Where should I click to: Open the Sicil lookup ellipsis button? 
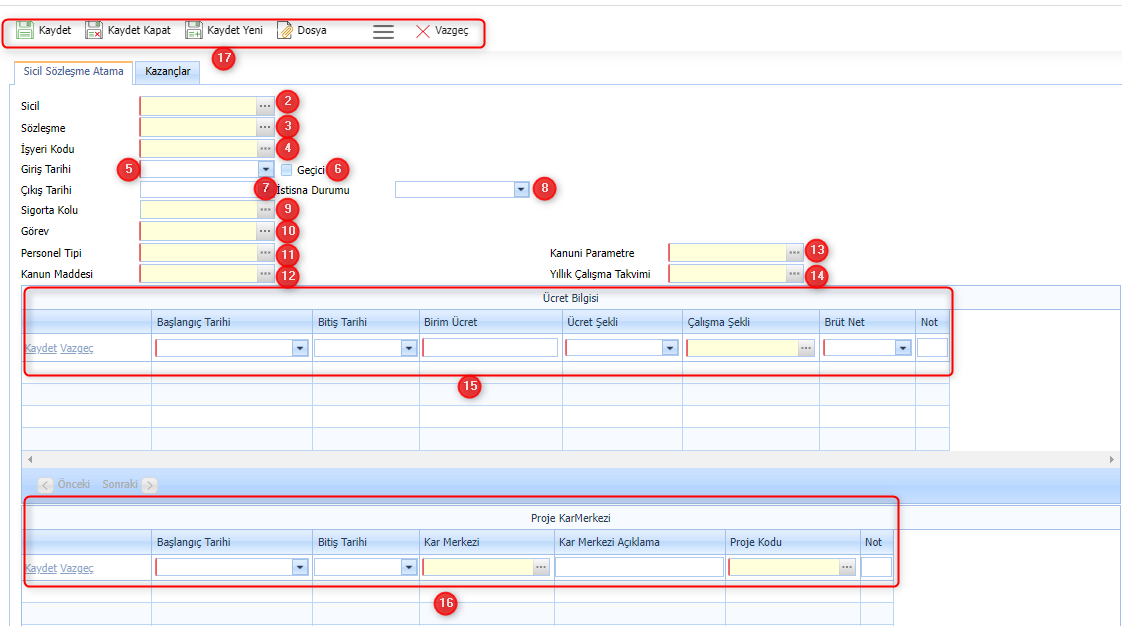pos(265,106)
